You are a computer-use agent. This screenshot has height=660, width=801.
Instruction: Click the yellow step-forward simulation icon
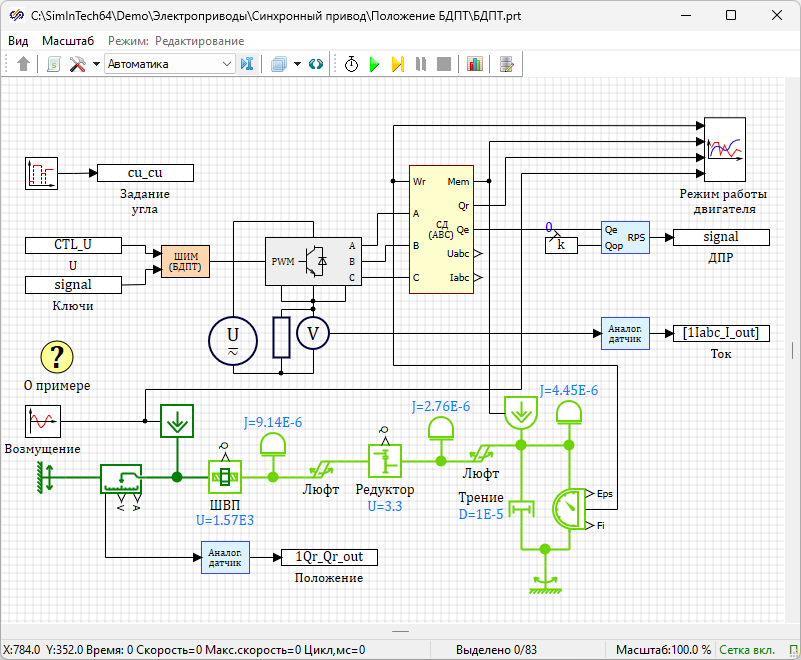pos(397,64)
